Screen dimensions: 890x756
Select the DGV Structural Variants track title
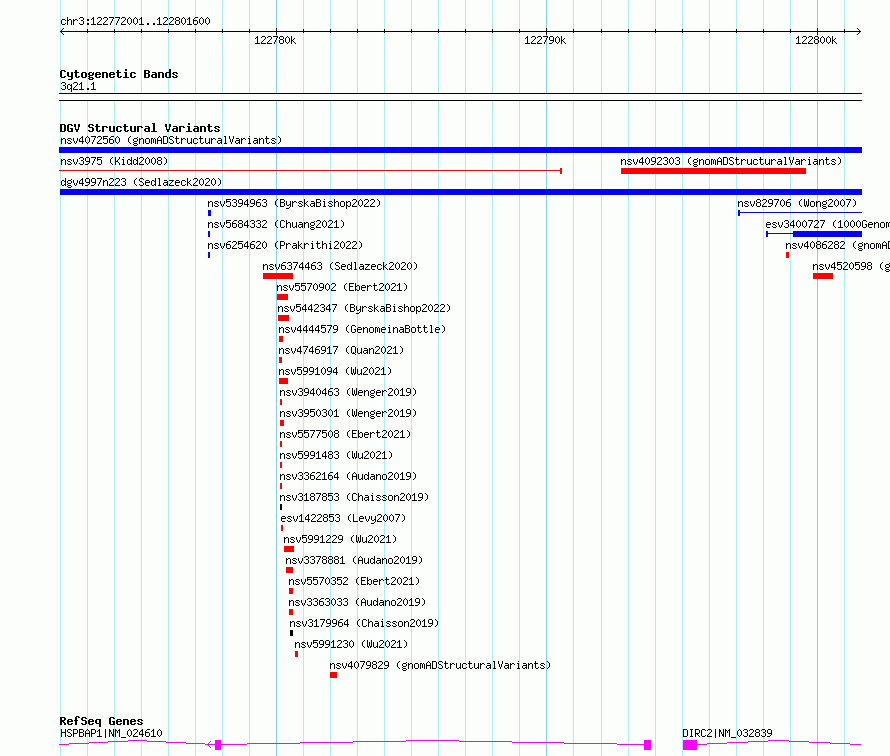click(x=140, y=128)
